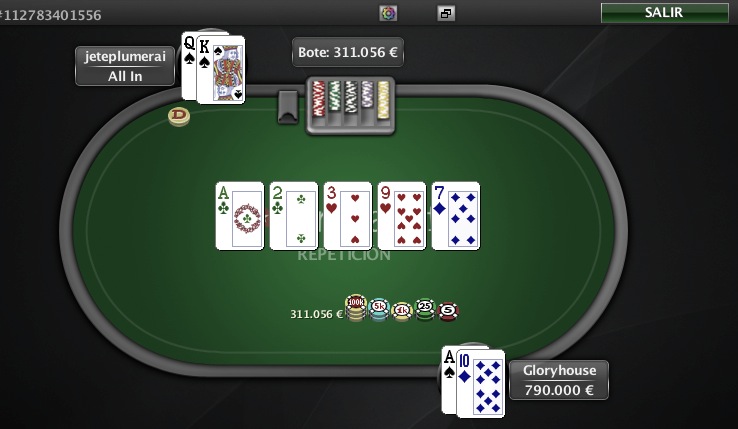
Task: Click the yellow 1k chip in the pot
Action: coord(402,312)
